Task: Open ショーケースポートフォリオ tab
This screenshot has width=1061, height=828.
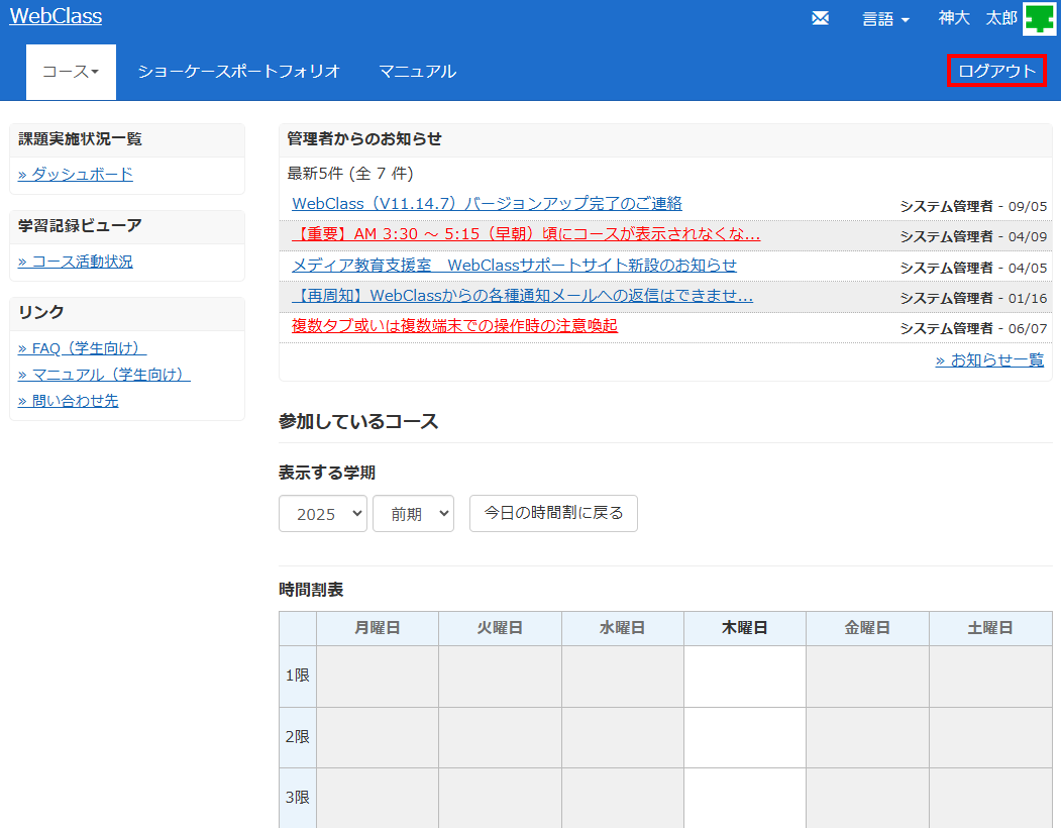Action: click(239, 72)
